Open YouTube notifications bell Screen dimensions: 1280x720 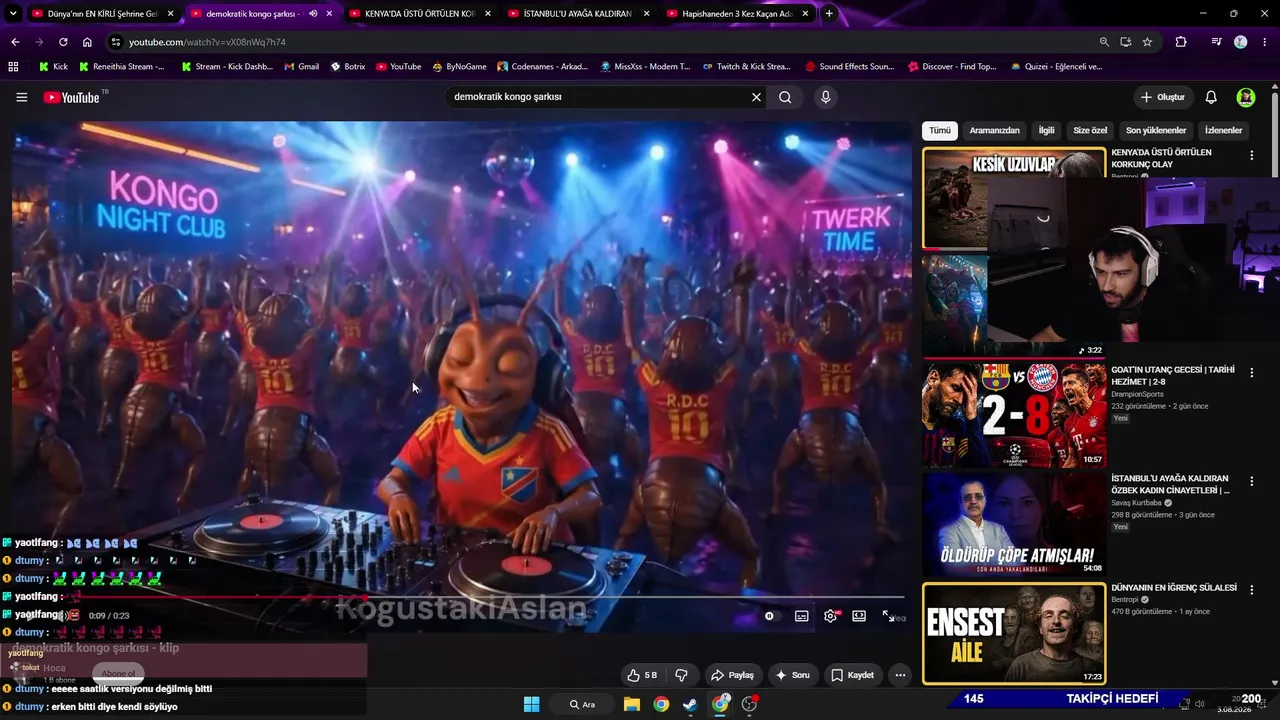click(1211, 97)
